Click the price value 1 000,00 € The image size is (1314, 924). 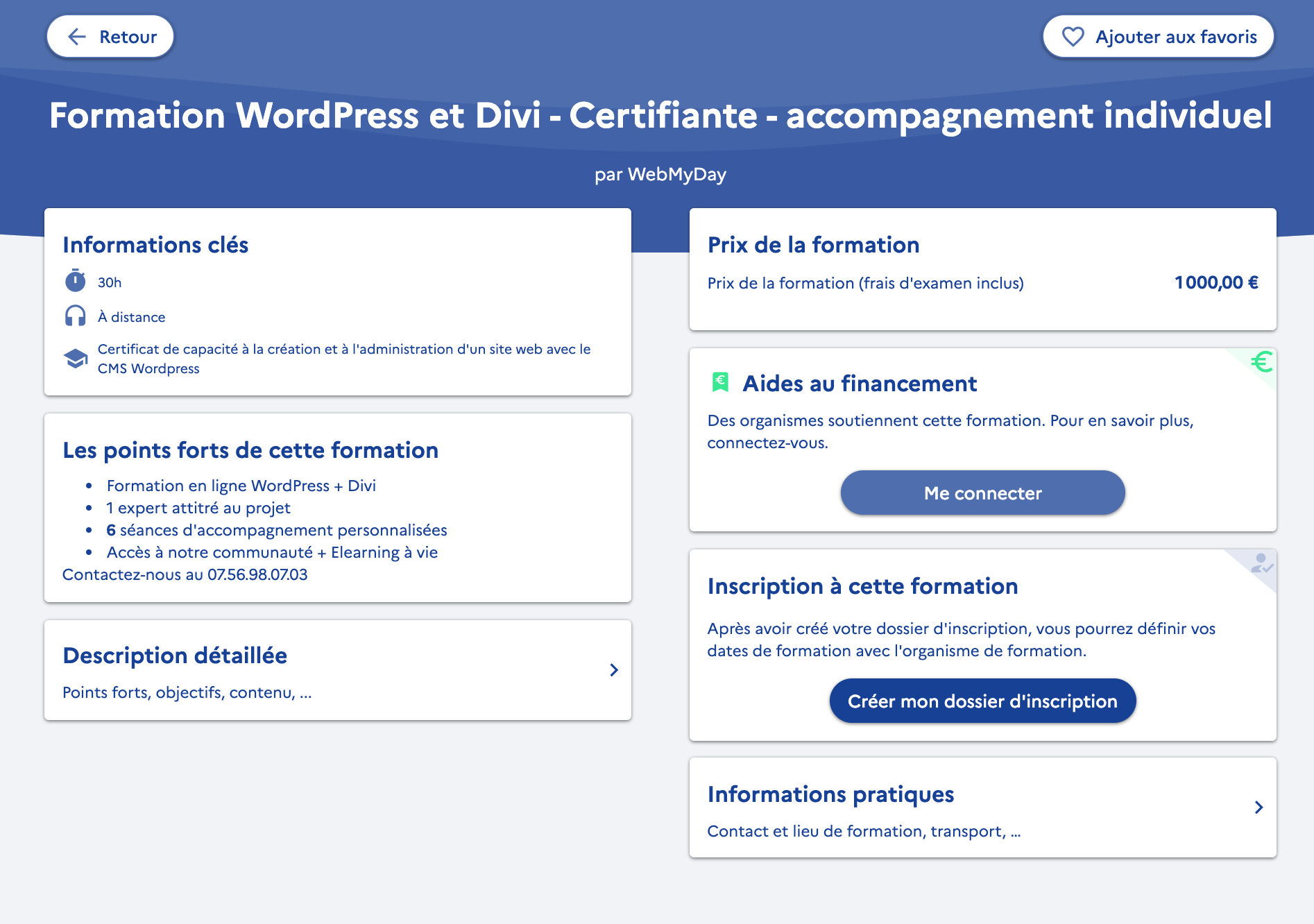click(1216, 282)
